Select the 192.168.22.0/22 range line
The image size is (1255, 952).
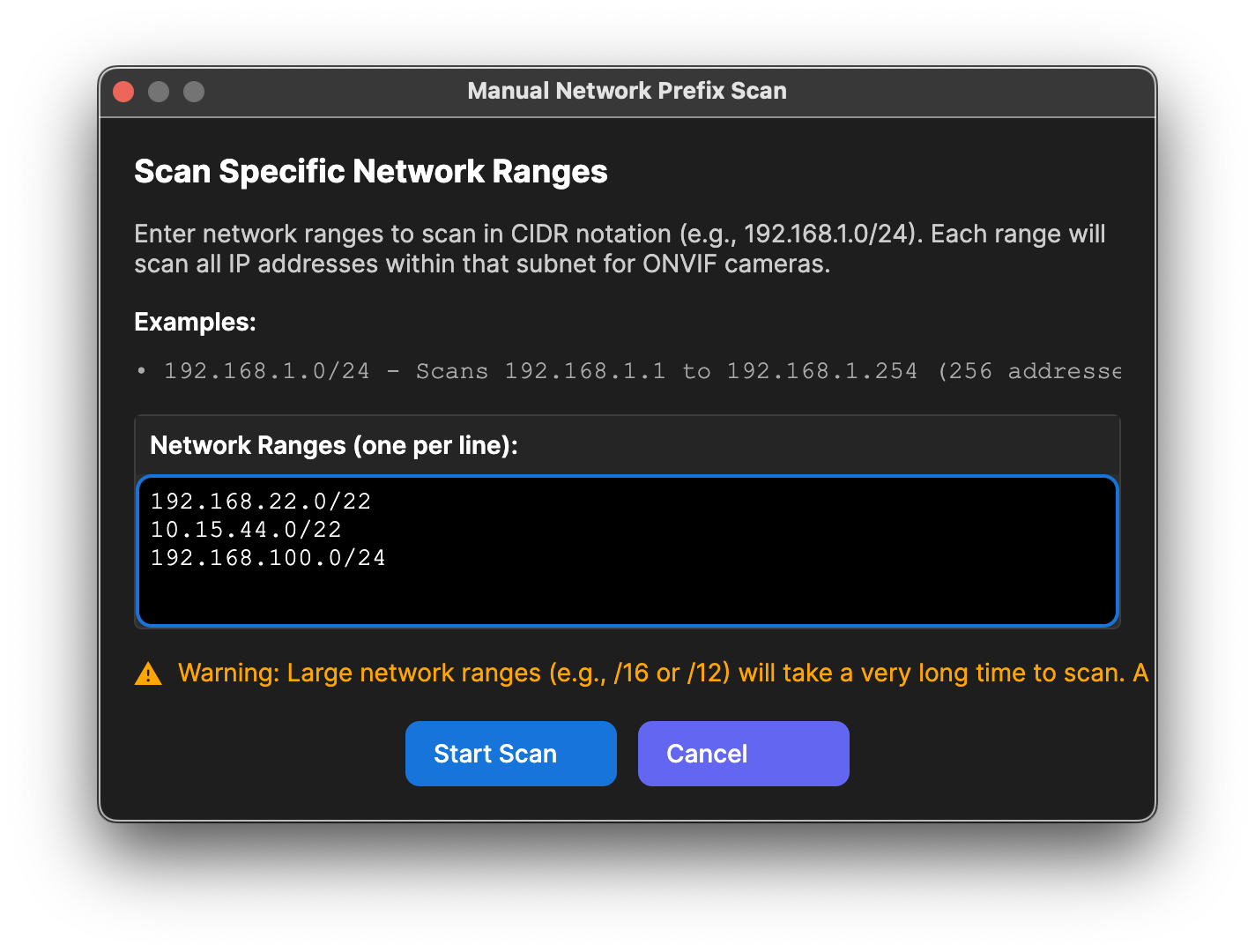click(x=261, y=502)
